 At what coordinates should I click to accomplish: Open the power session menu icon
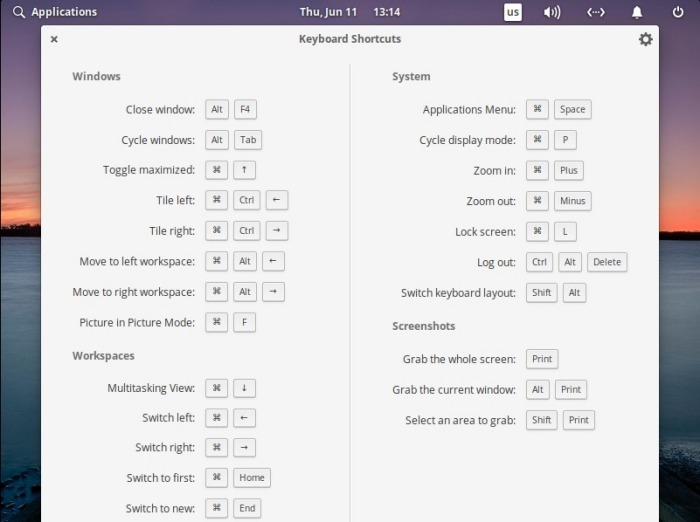[679, 12]
